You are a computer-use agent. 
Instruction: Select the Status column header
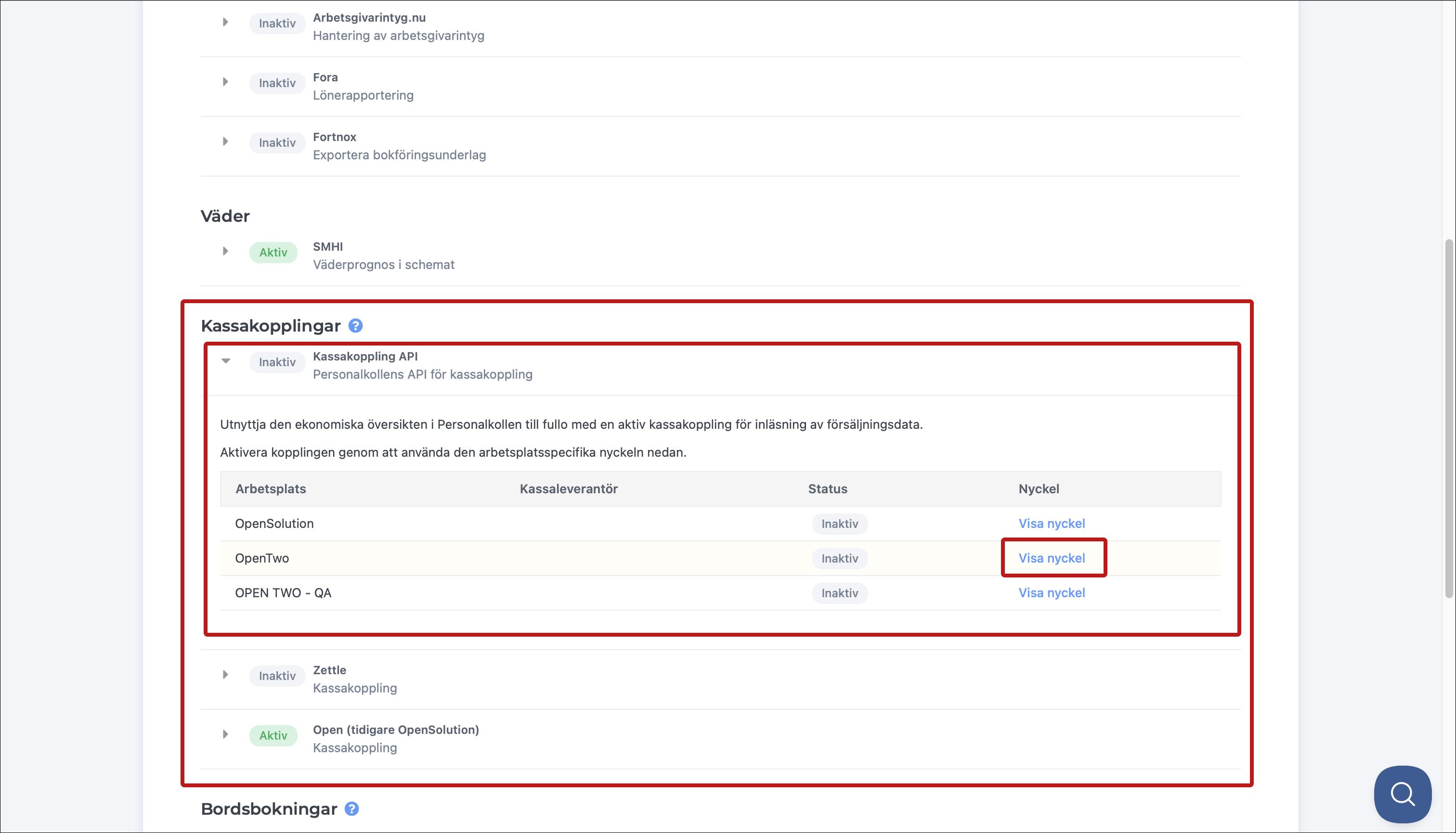[x=828, y=488]
